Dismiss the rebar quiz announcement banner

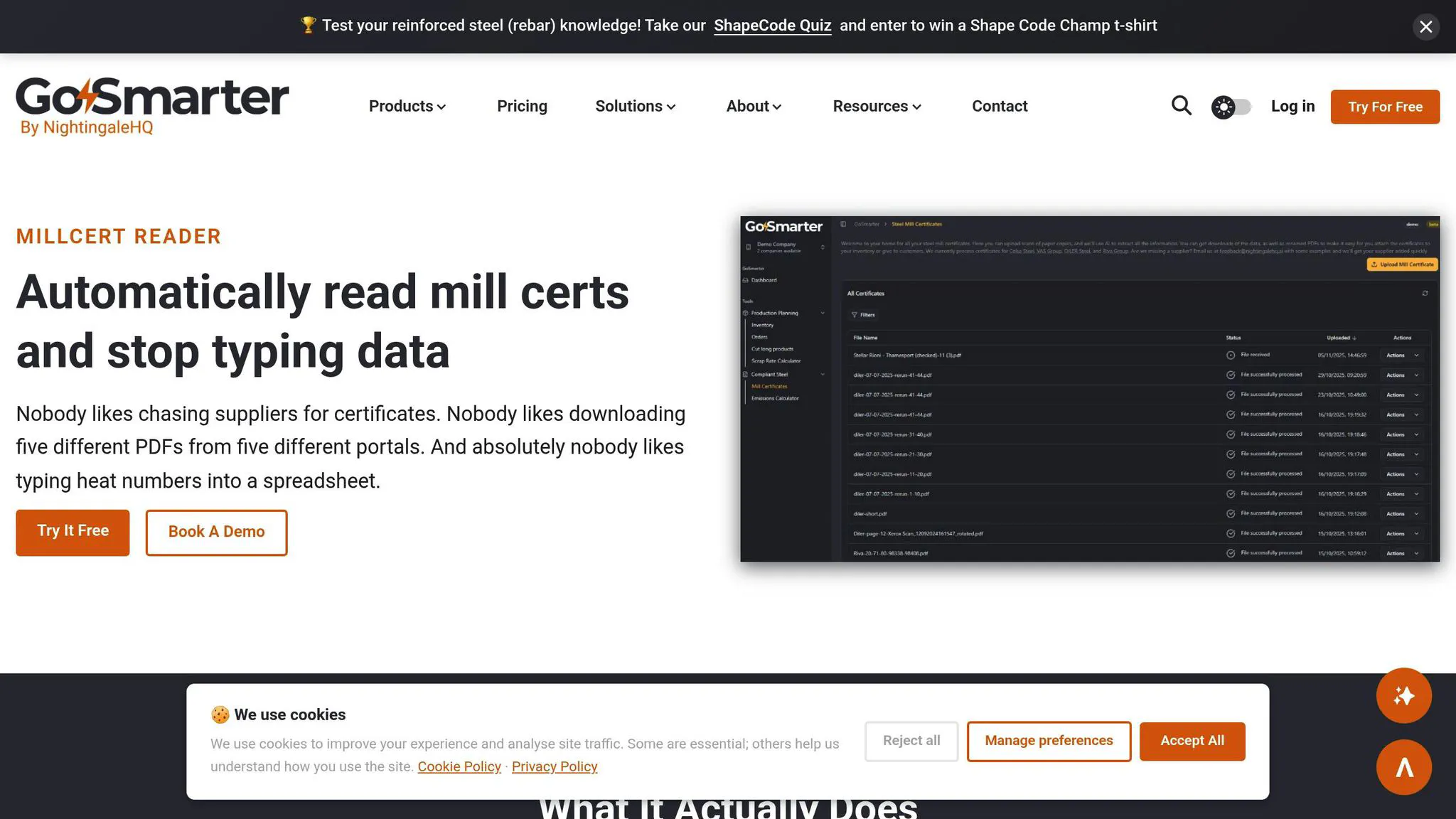click(1425, 26)
